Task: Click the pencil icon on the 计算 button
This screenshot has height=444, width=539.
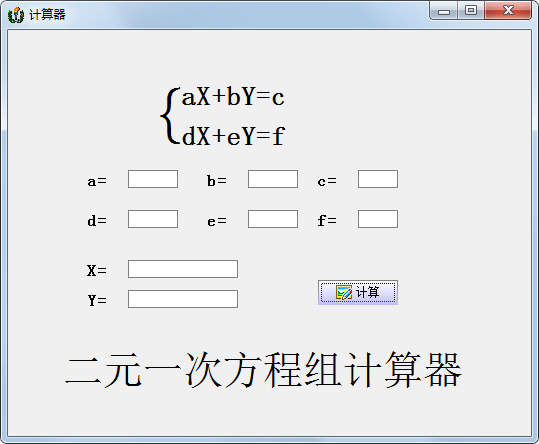Action: (x=344, y=292)
